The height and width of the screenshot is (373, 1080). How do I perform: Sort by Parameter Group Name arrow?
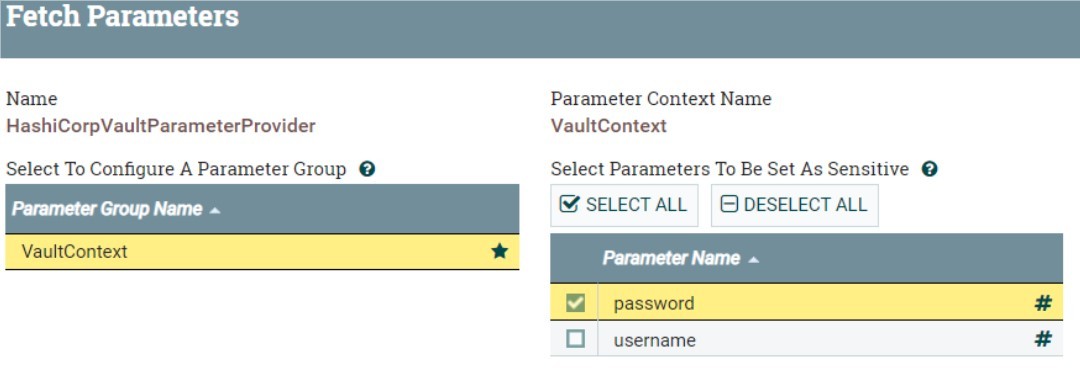click(215, 210)
